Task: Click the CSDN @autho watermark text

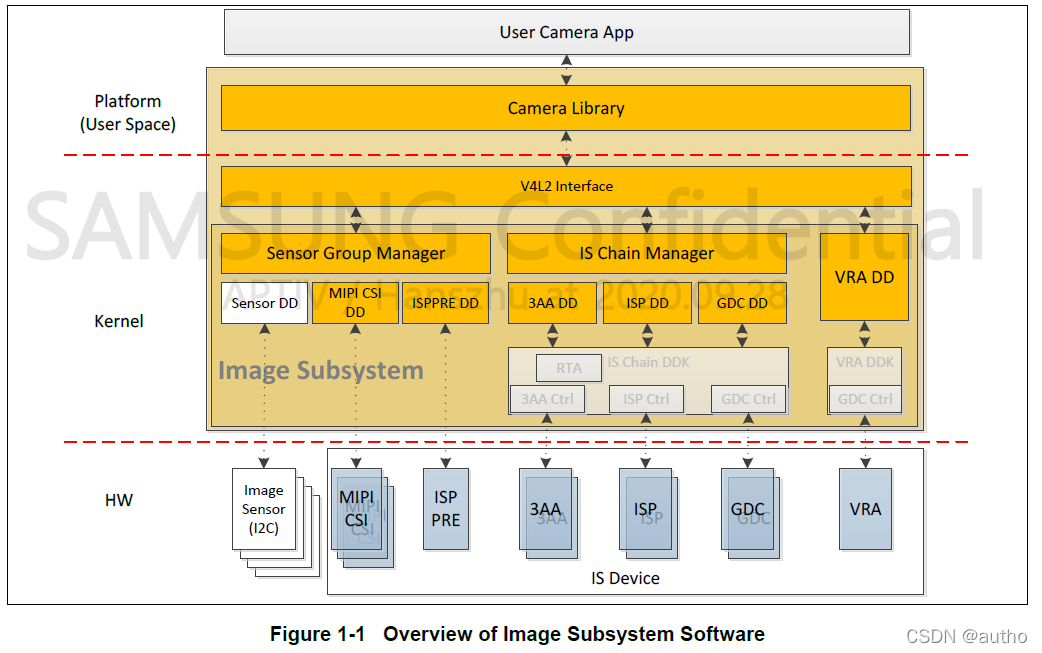Action: [967, 636]
